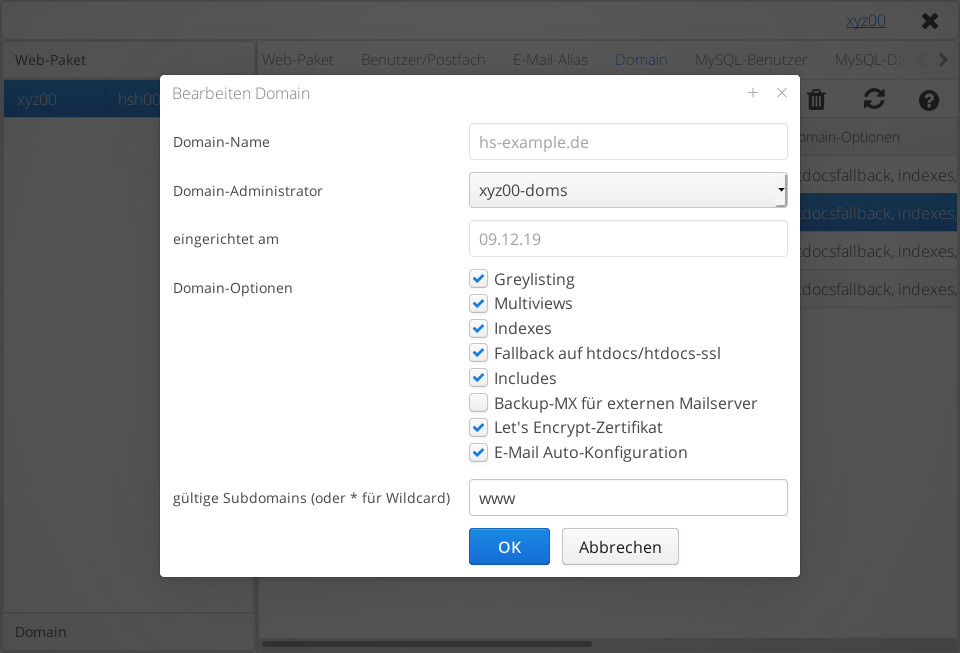Open the Benutzer/Postfach tab
Viewport: 960px width, 653px height.
click(x=423, y=59)
